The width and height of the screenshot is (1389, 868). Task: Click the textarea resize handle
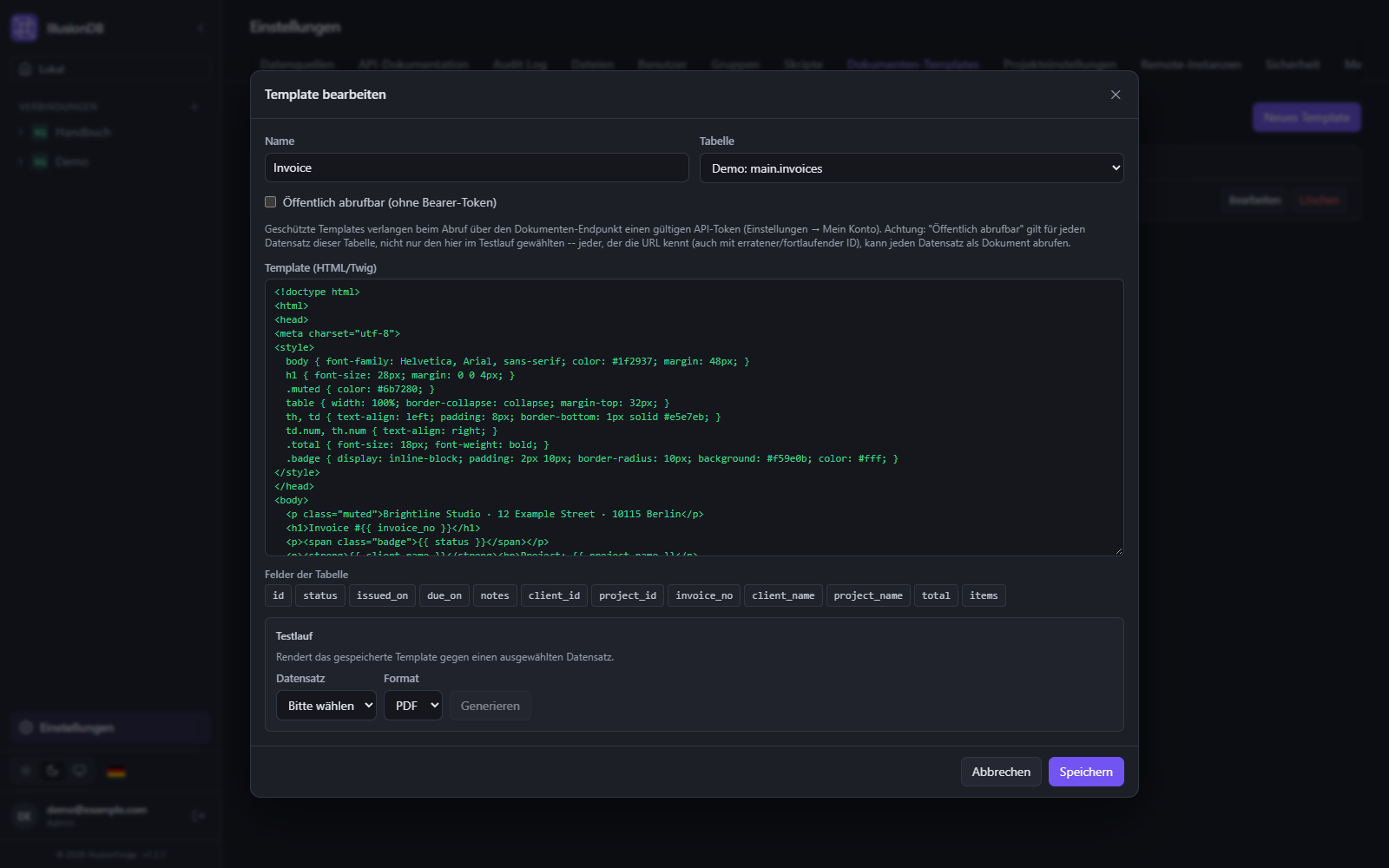1118,550
